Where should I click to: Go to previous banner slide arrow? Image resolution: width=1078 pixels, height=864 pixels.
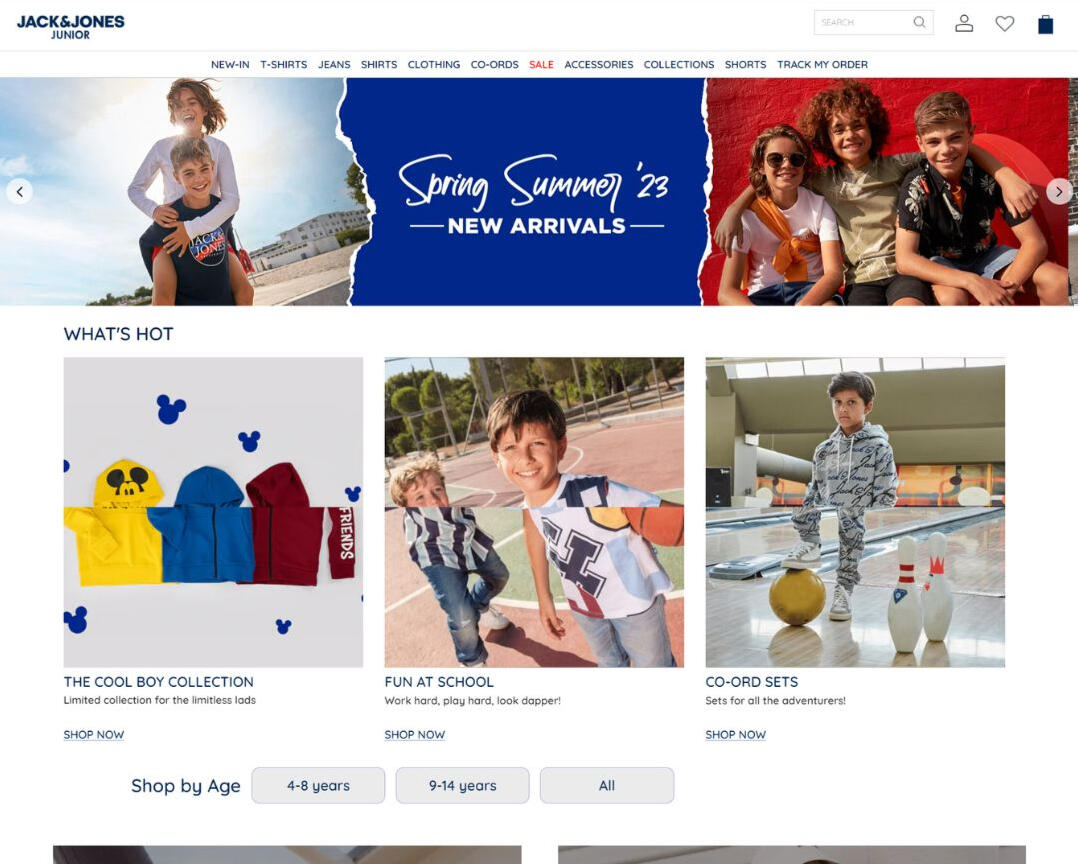pos(20,192)
